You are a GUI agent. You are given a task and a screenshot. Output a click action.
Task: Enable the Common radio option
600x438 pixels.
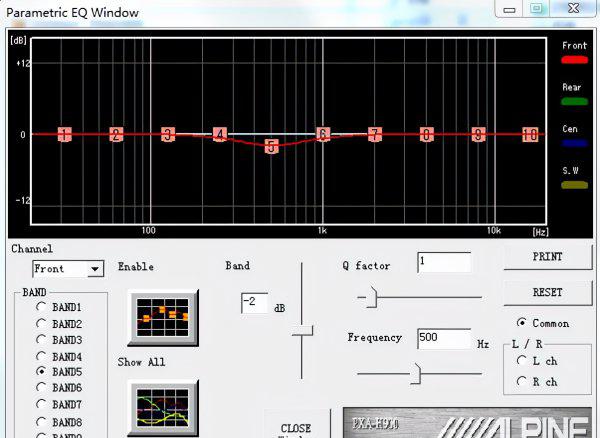(521, 323)
